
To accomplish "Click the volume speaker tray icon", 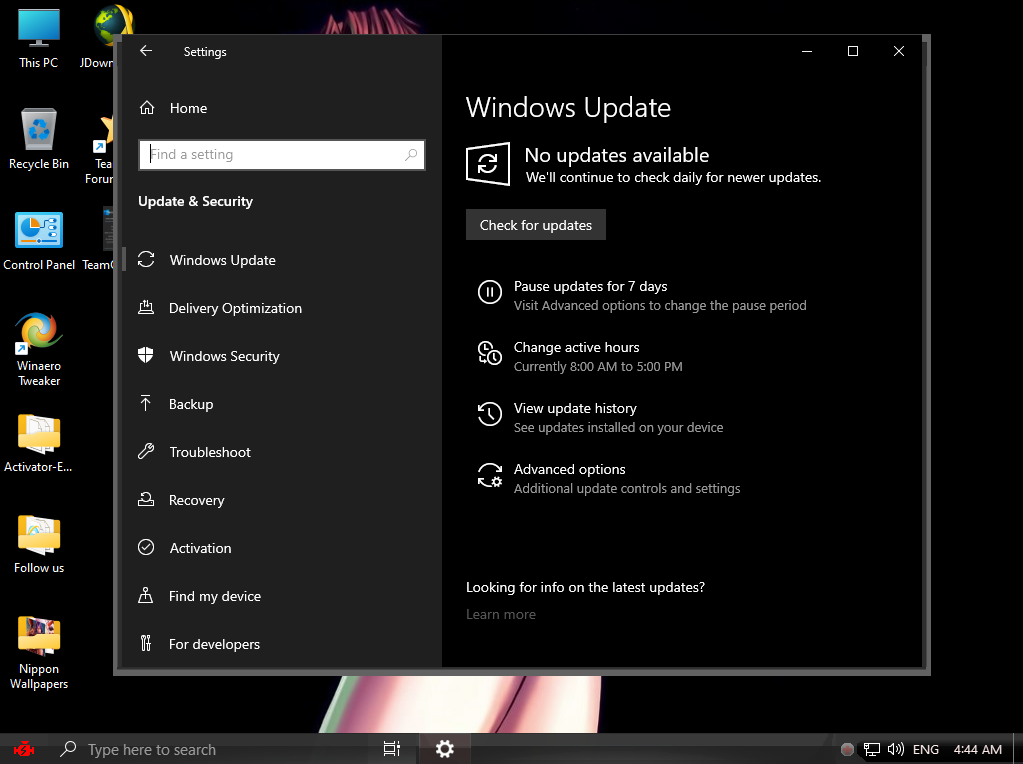I will [895, 749].
